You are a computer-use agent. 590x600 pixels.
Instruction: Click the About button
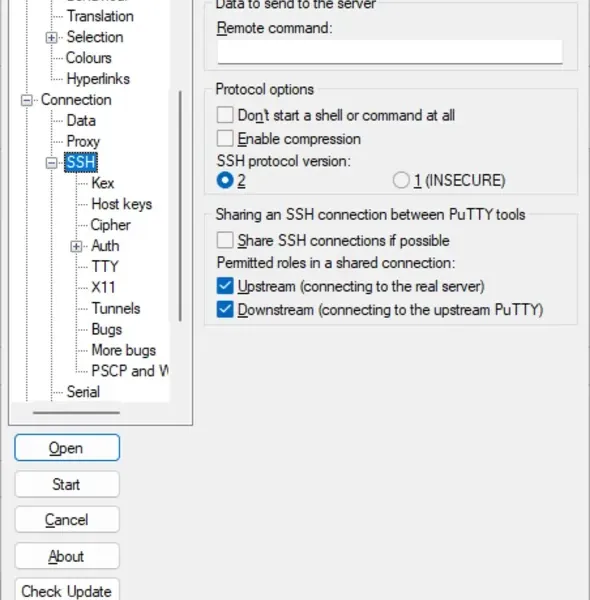(x=67, y=556)
